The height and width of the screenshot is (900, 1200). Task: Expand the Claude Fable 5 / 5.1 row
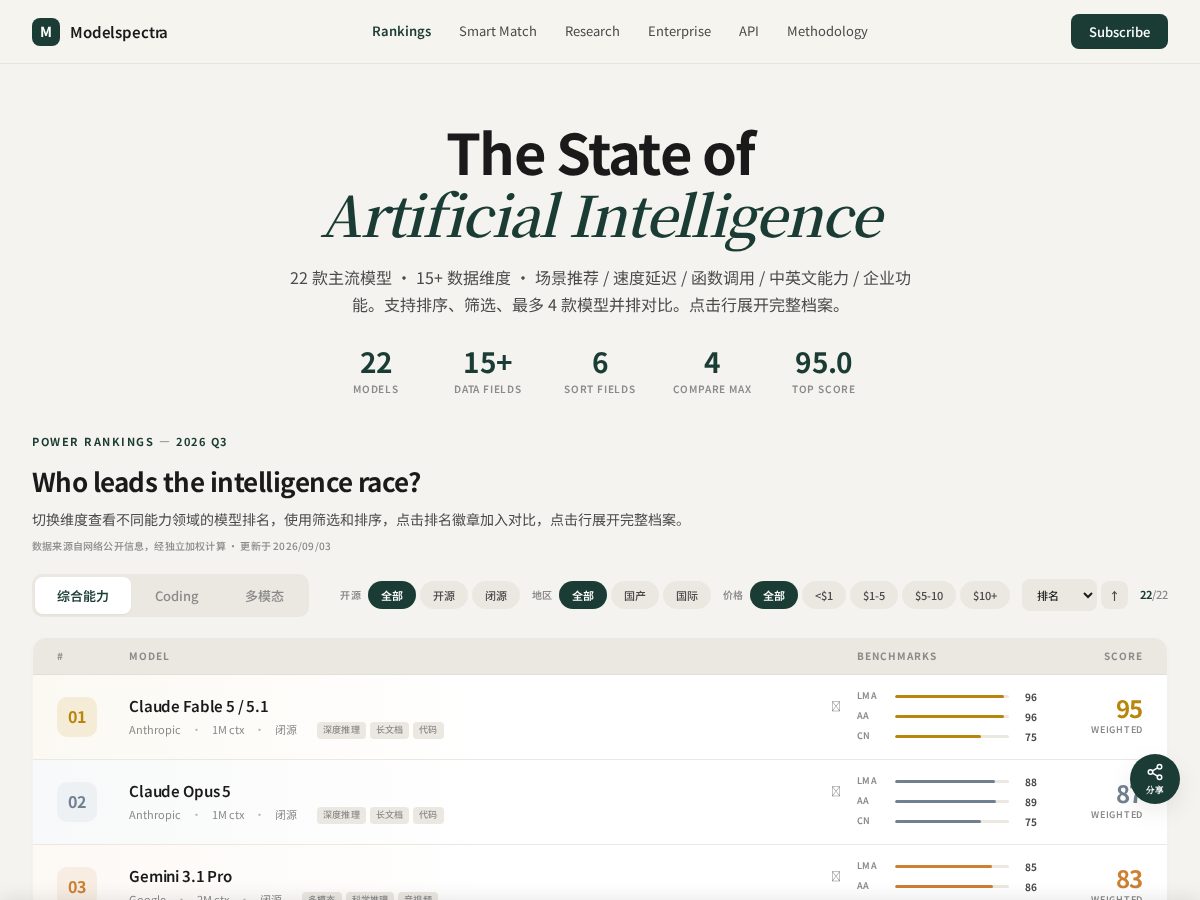pyautogui.click(x=600, y=717)
